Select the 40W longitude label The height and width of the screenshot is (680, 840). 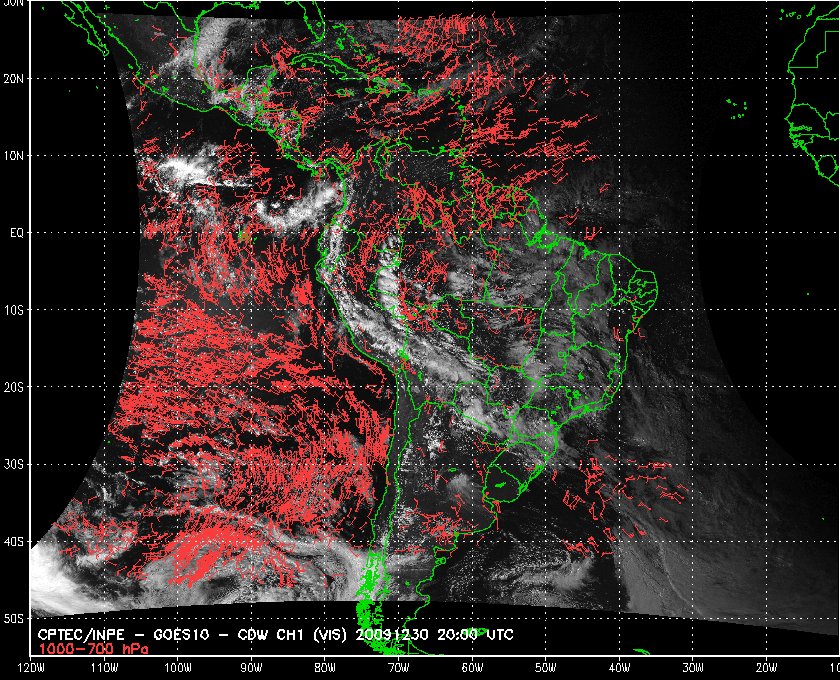click(619, 668)
